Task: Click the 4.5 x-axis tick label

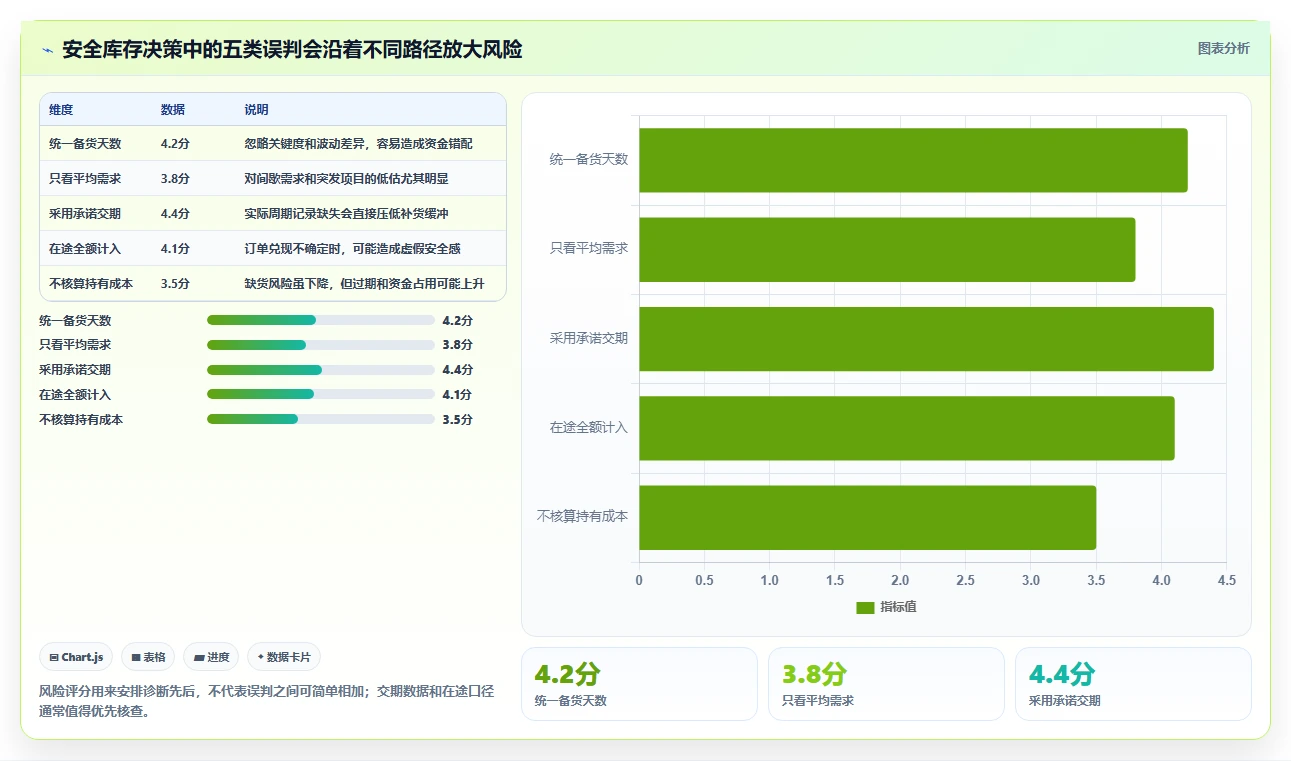Action: click(x=1227, y=580)
